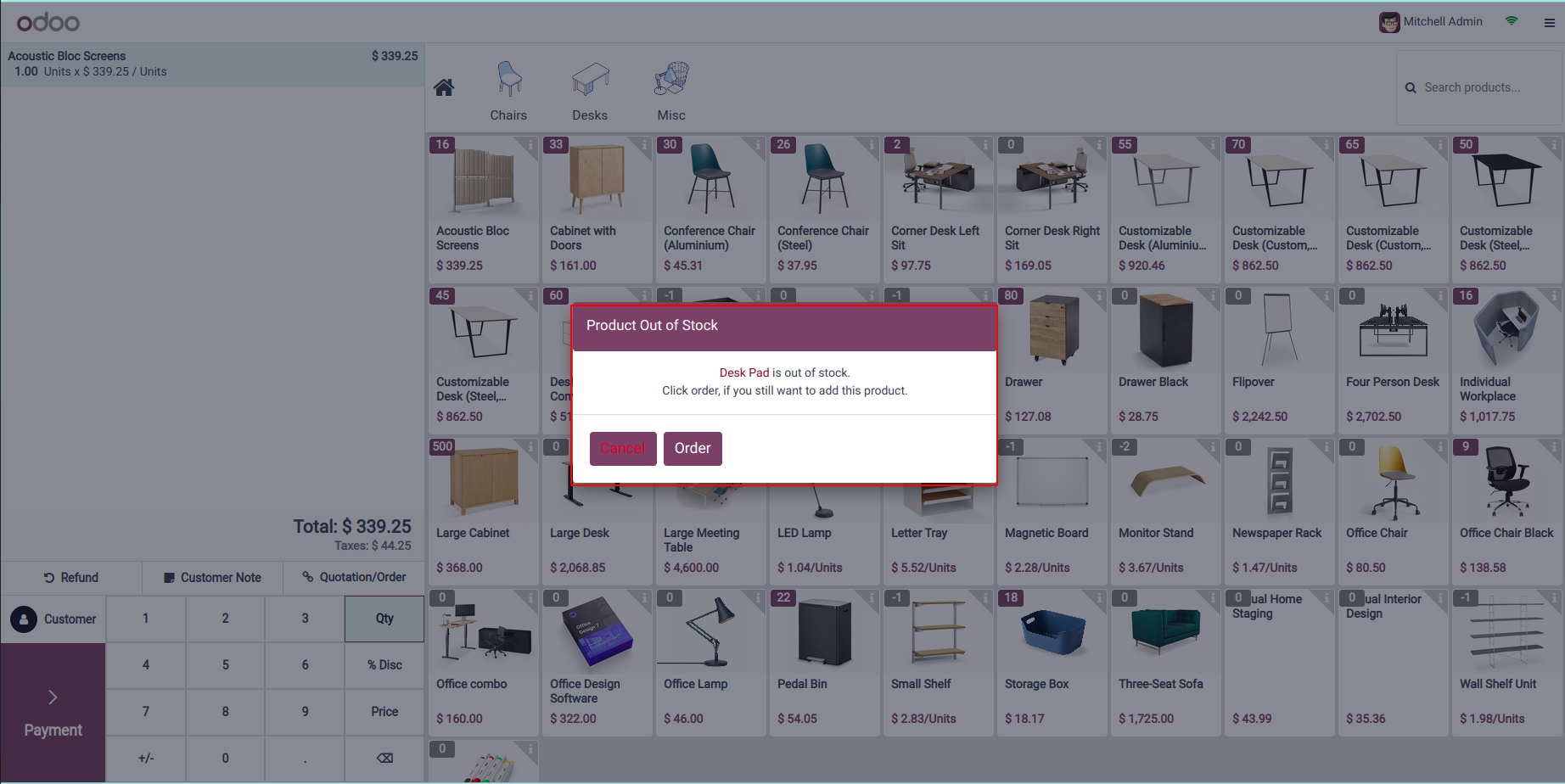Add Virtual Interior Design product

pos(1393,662)
